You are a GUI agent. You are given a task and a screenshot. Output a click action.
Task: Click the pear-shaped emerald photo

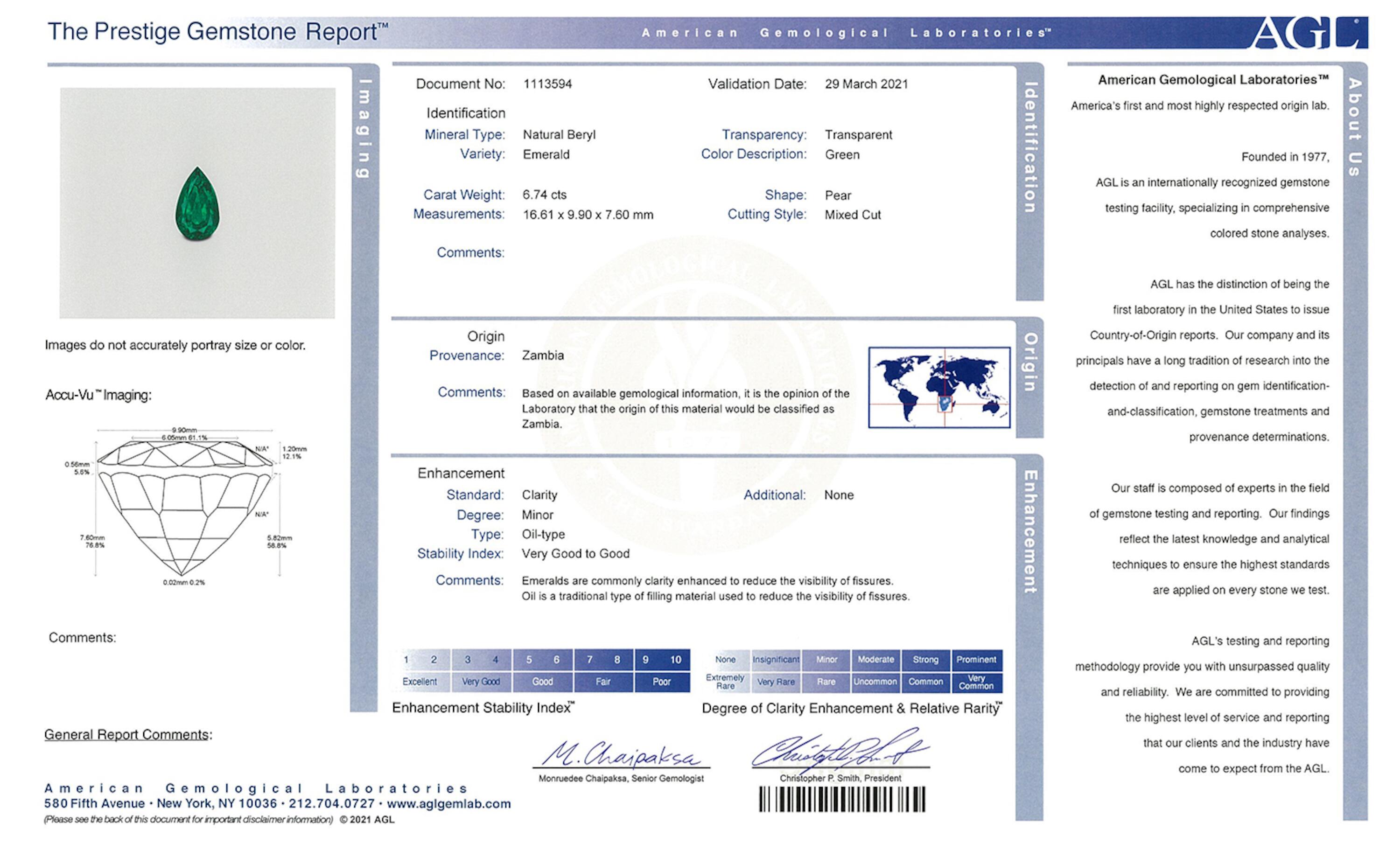[x=197, y=203]
